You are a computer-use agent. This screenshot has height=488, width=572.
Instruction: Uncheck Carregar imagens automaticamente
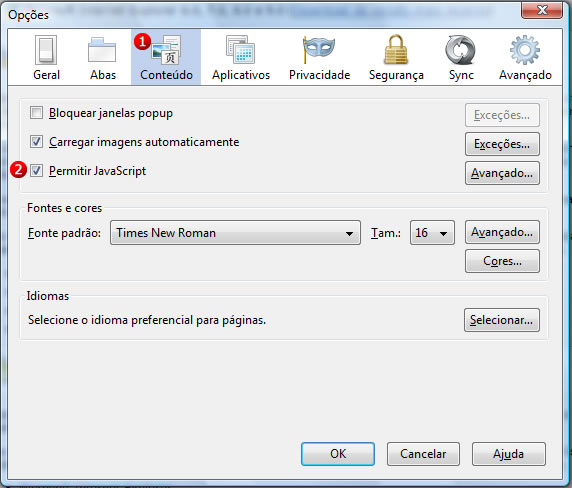click(36, 142)
